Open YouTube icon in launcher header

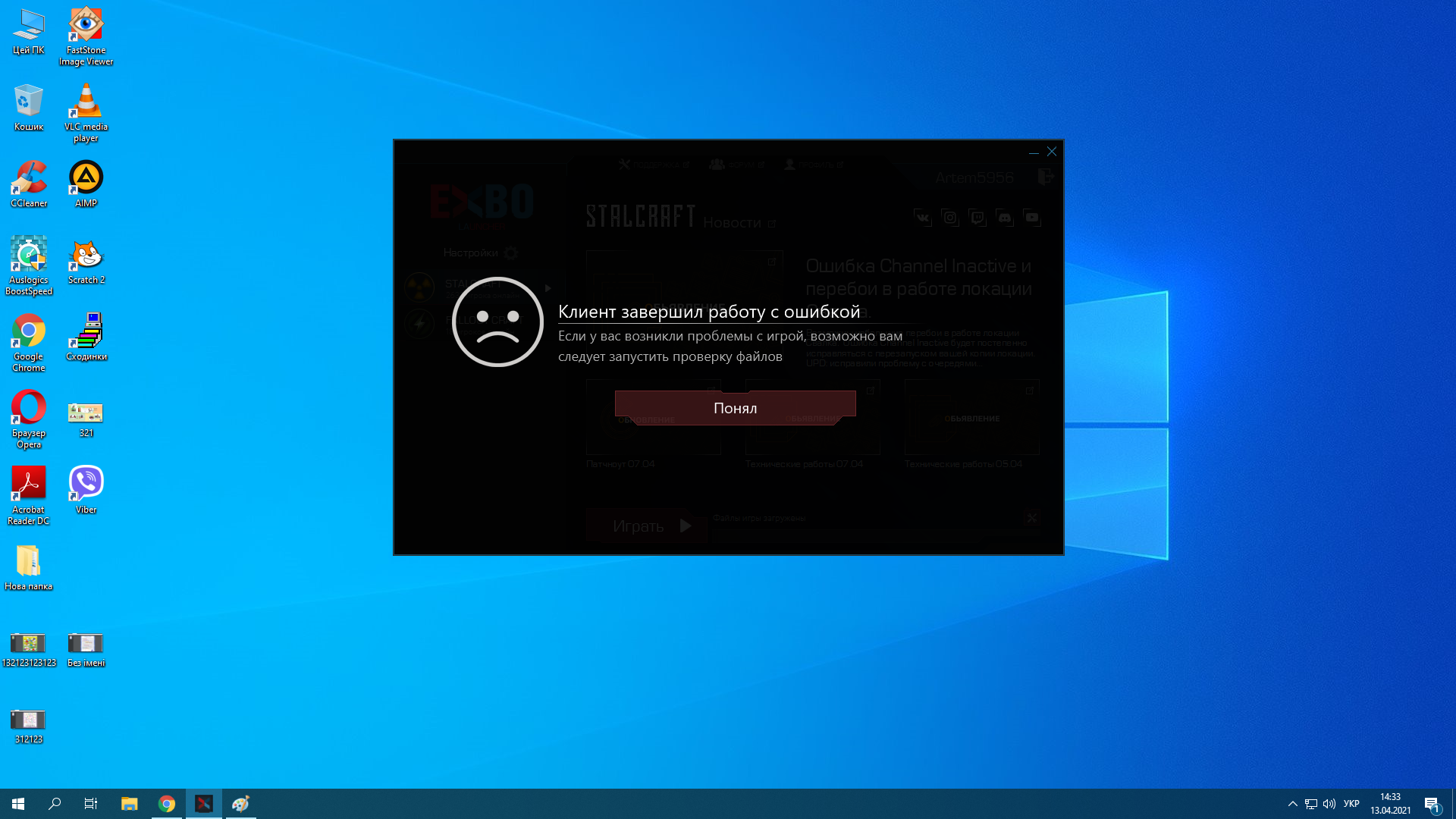1031,218
